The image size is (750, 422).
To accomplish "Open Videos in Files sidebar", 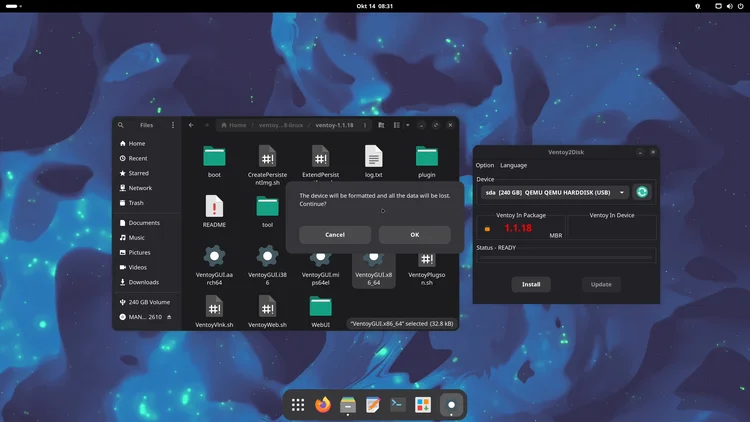I will coord(146,267).
